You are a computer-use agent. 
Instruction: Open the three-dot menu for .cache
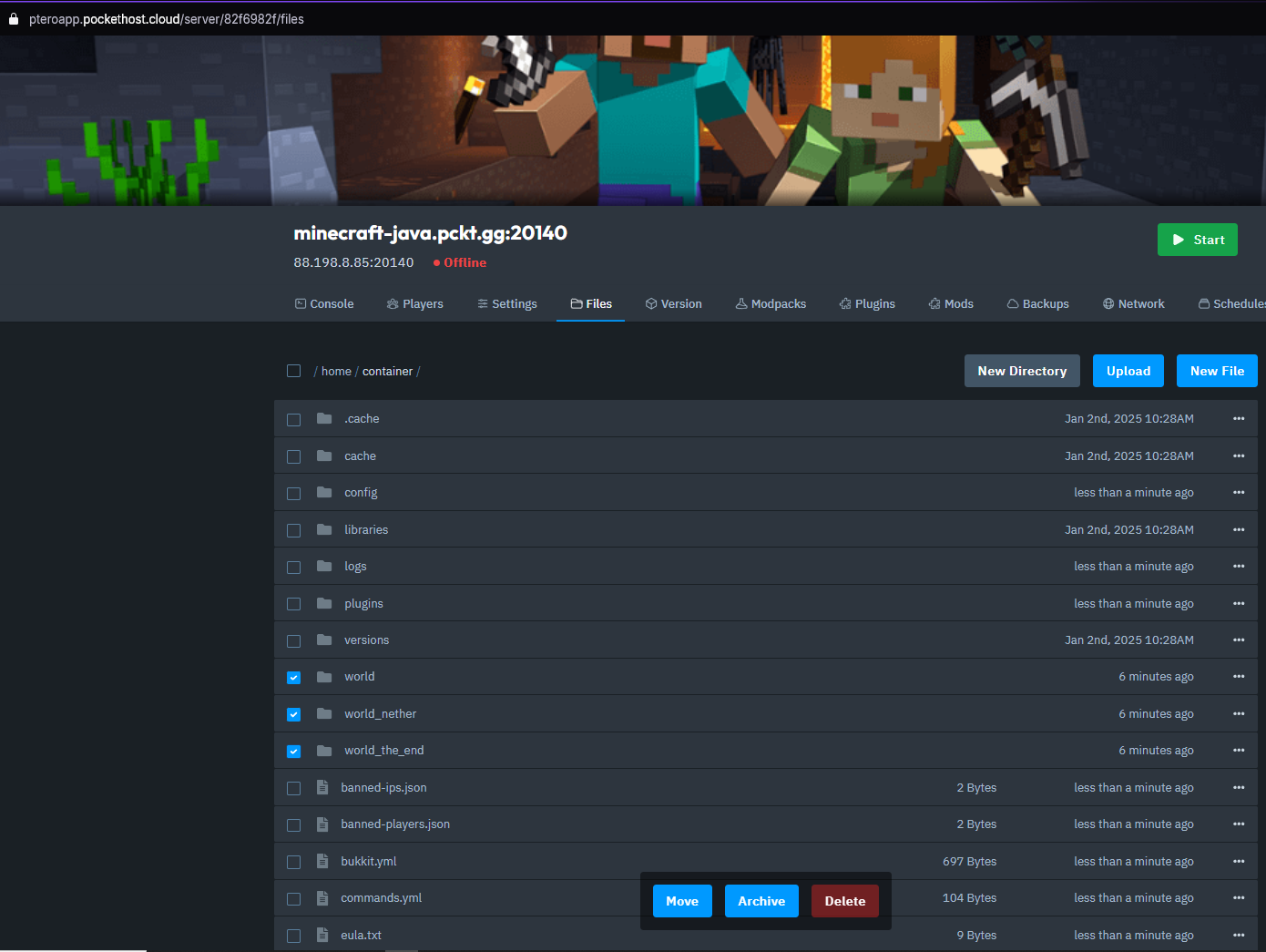(x=1239, y=419)
